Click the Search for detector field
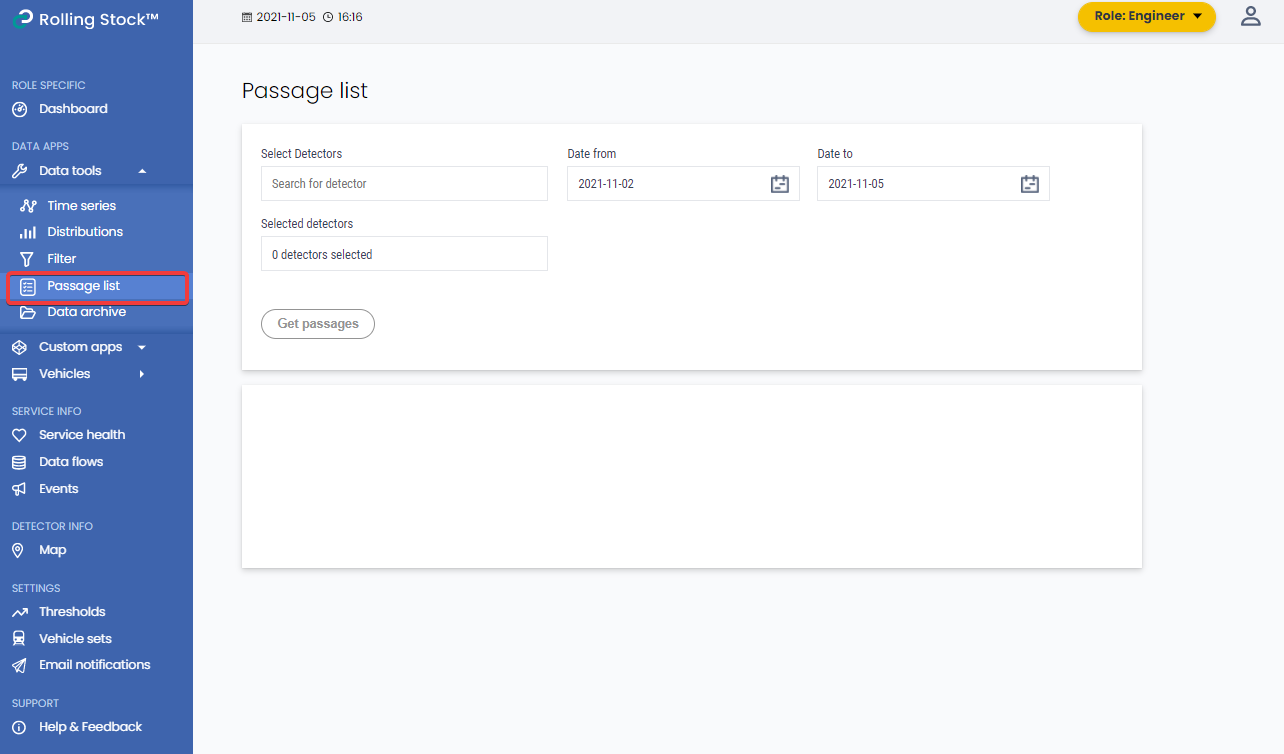The image size is (1284, 754). [404, 184]
